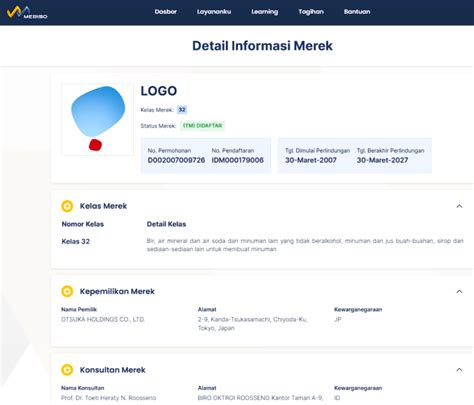Click the blue and red logo thumbnail
Screen dimensions: 474x405
point(98,119)
